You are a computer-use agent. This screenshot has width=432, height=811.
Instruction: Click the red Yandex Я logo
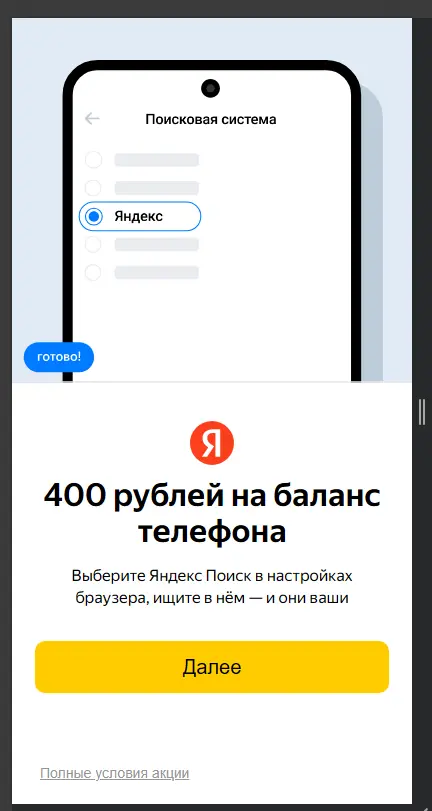[212, 443]
